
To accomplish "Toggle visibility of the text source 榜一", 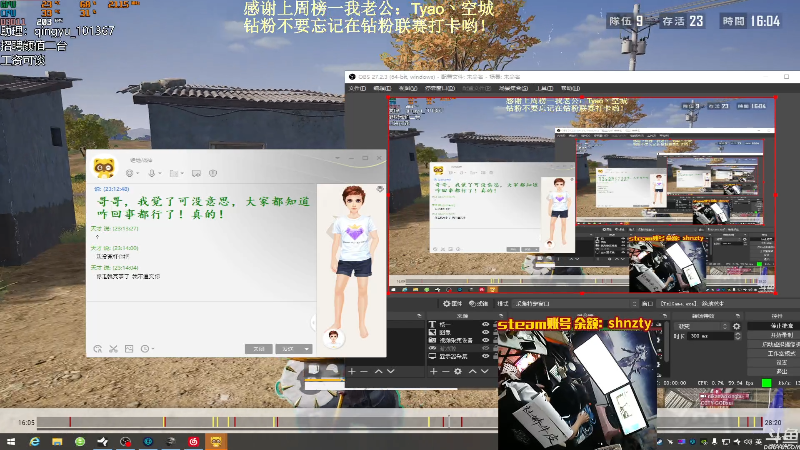I will [x=485, y=324].
